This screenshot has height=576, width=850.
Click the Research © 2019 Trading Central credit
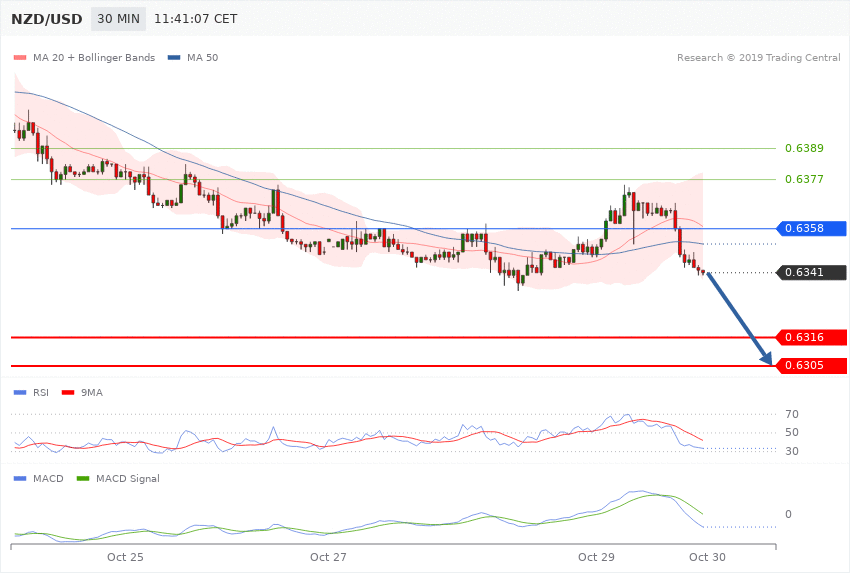(758, 57)
